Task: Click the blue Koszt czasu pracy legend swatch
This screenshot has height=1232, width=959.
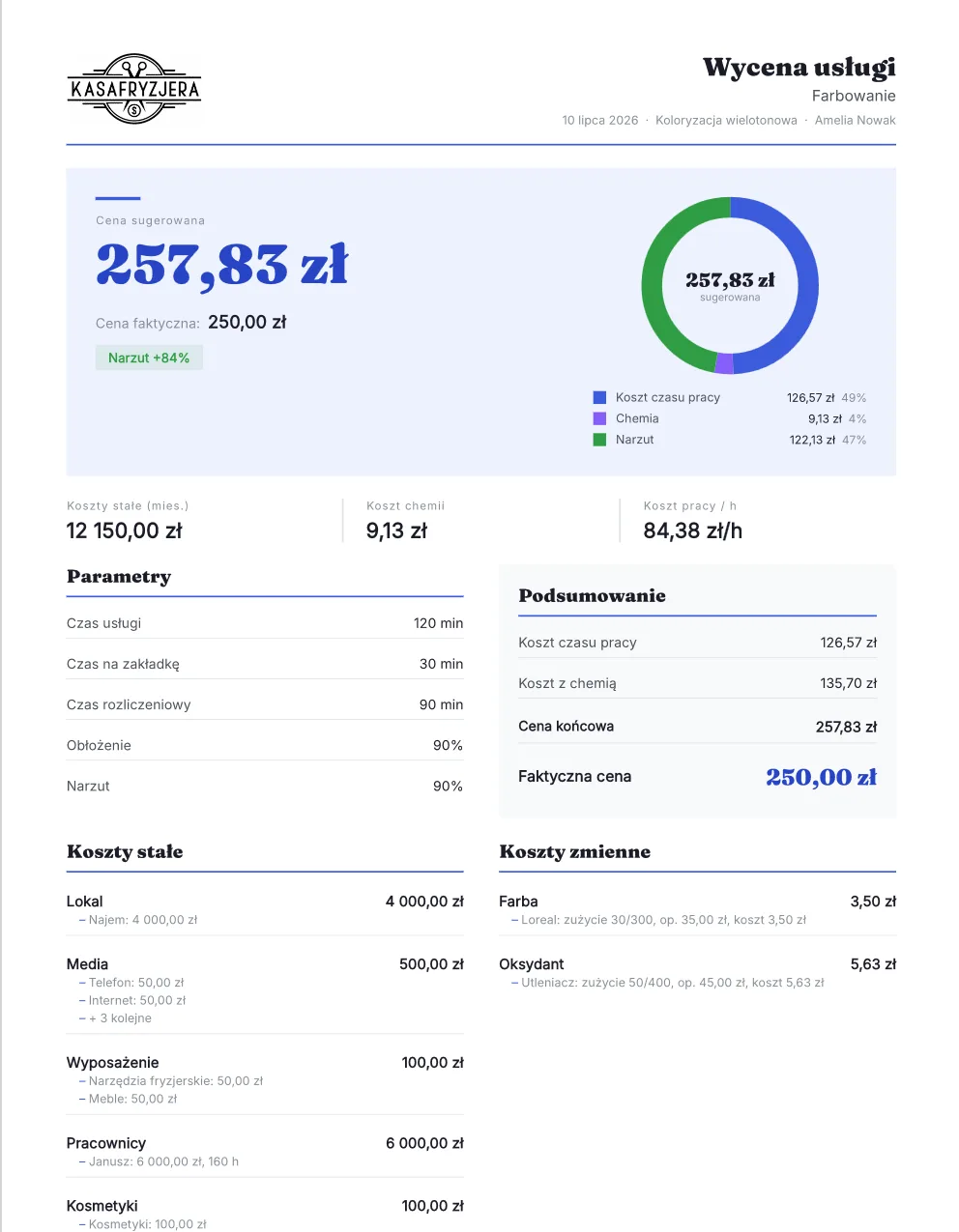Action: (599, 397)
